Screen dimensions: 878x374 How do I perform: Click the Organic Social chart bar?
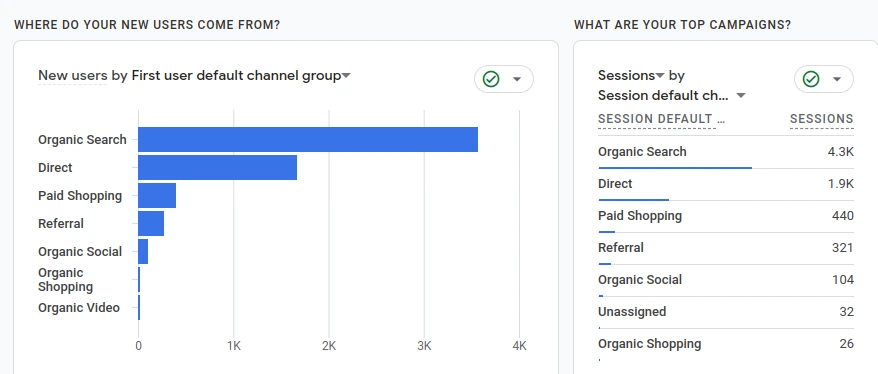click(143, 251)
